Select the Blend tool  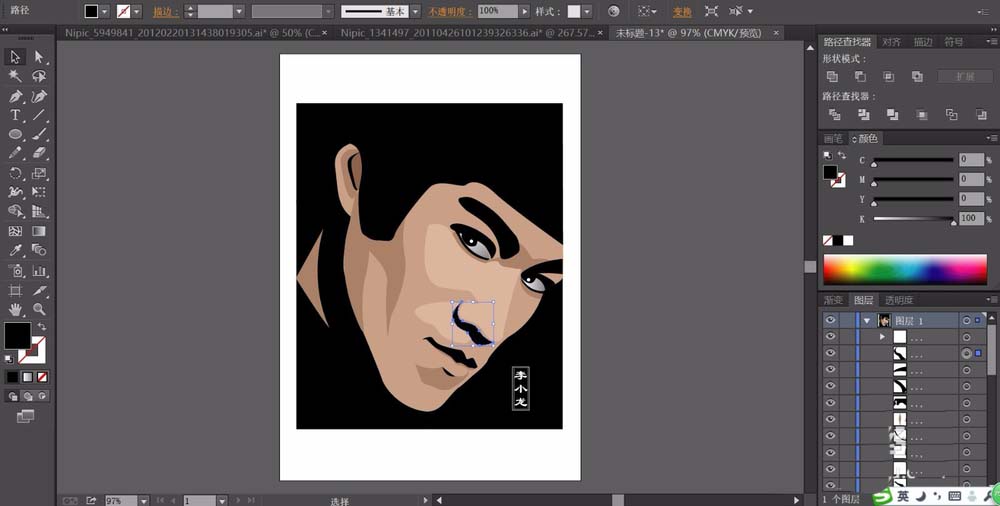point(39,251)
